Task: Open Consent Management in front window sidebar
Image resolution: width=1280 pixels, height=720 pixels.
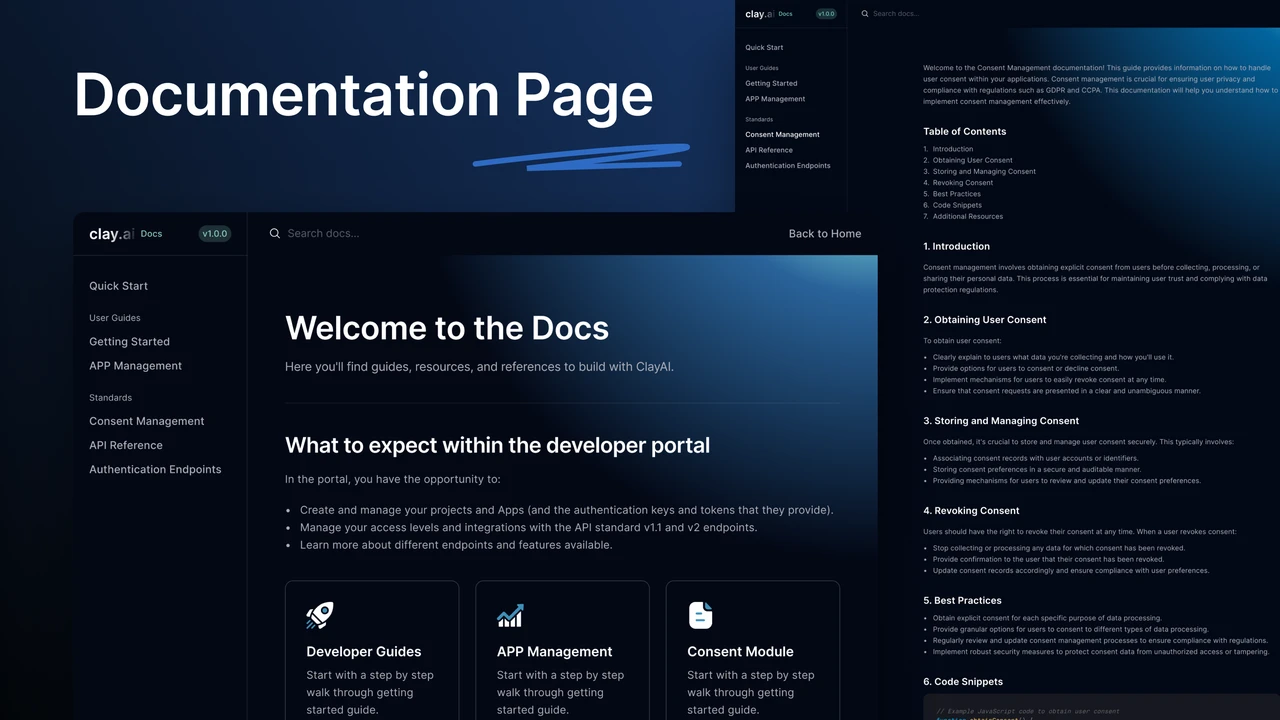Action: pos(146,421)
